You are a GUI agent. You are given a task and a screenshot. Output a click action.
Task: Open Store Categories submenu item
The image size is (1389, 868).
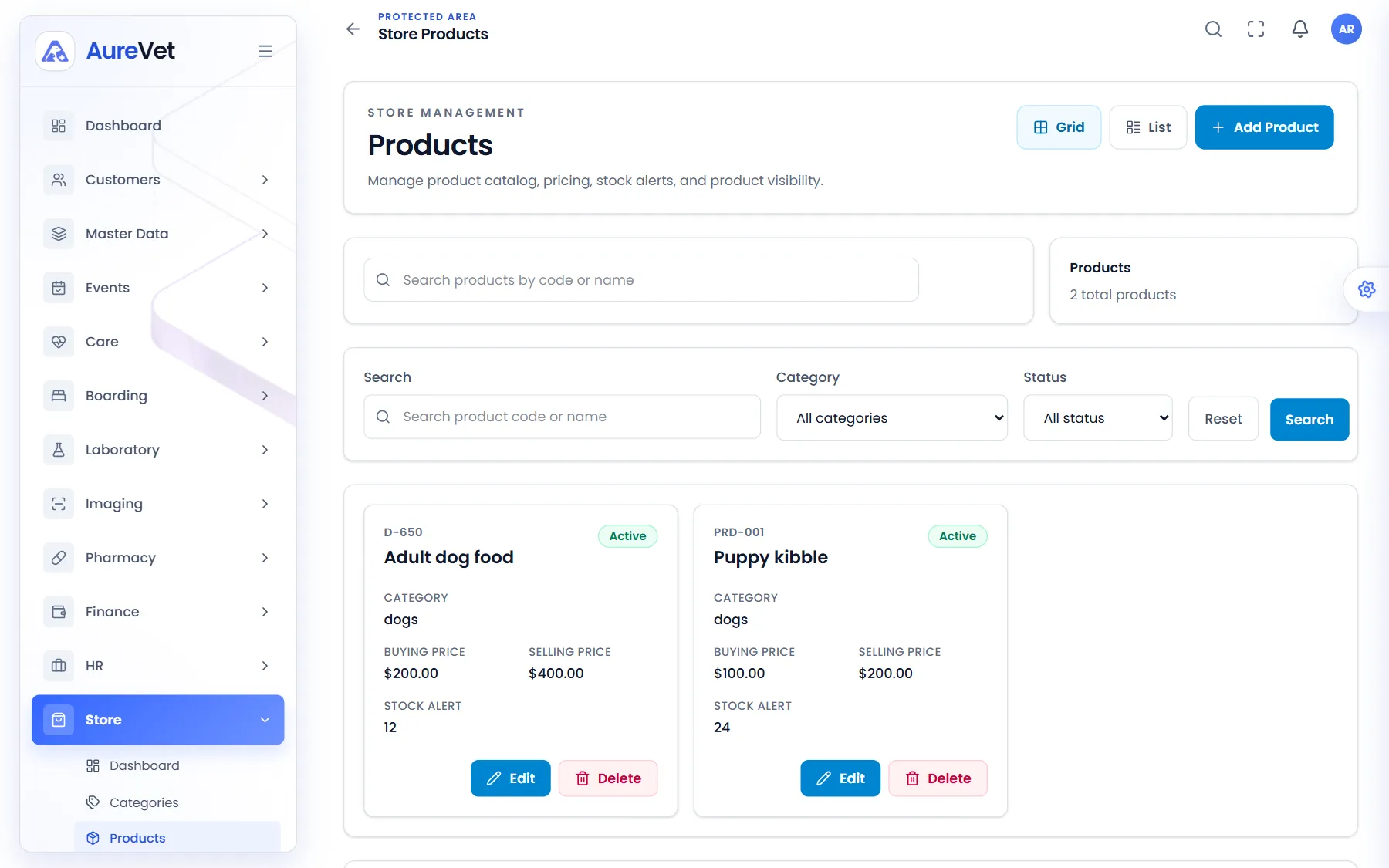pos(177,802)
